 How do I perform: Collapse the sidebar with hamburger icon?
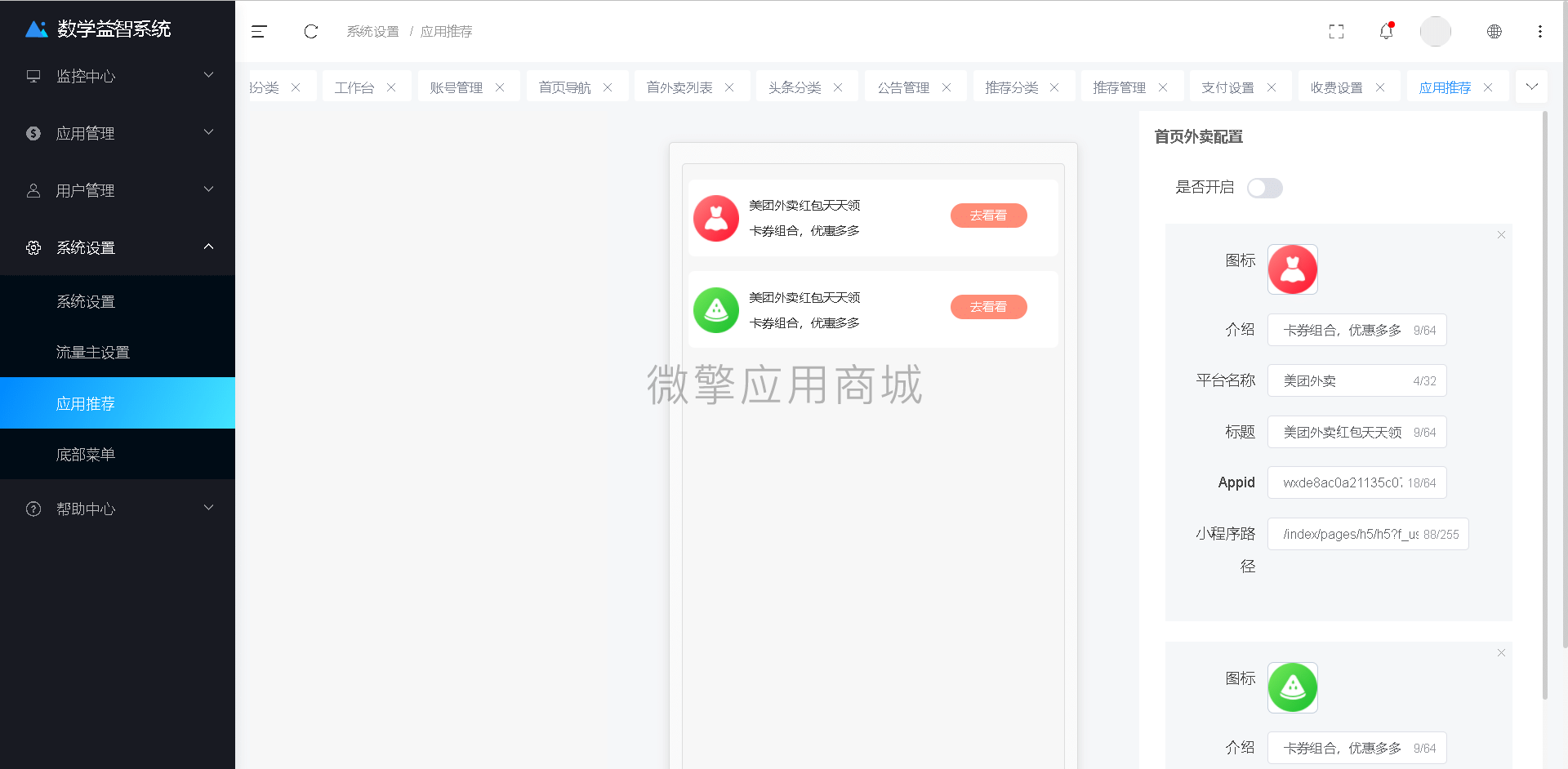(259, 32)
